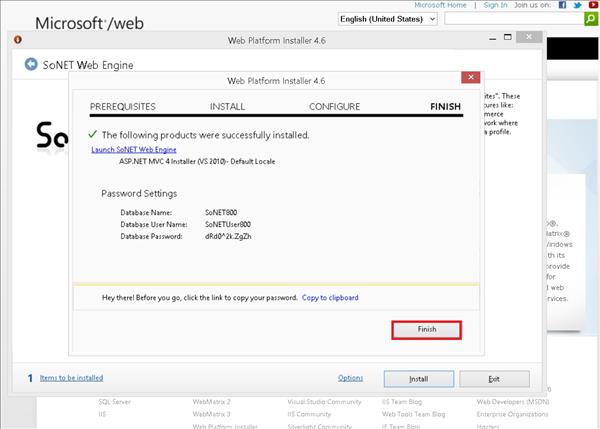The width and height of the screenshot is (600, 429).
Task: Click the Facebook icon in page header
Action: pos(562,5)
